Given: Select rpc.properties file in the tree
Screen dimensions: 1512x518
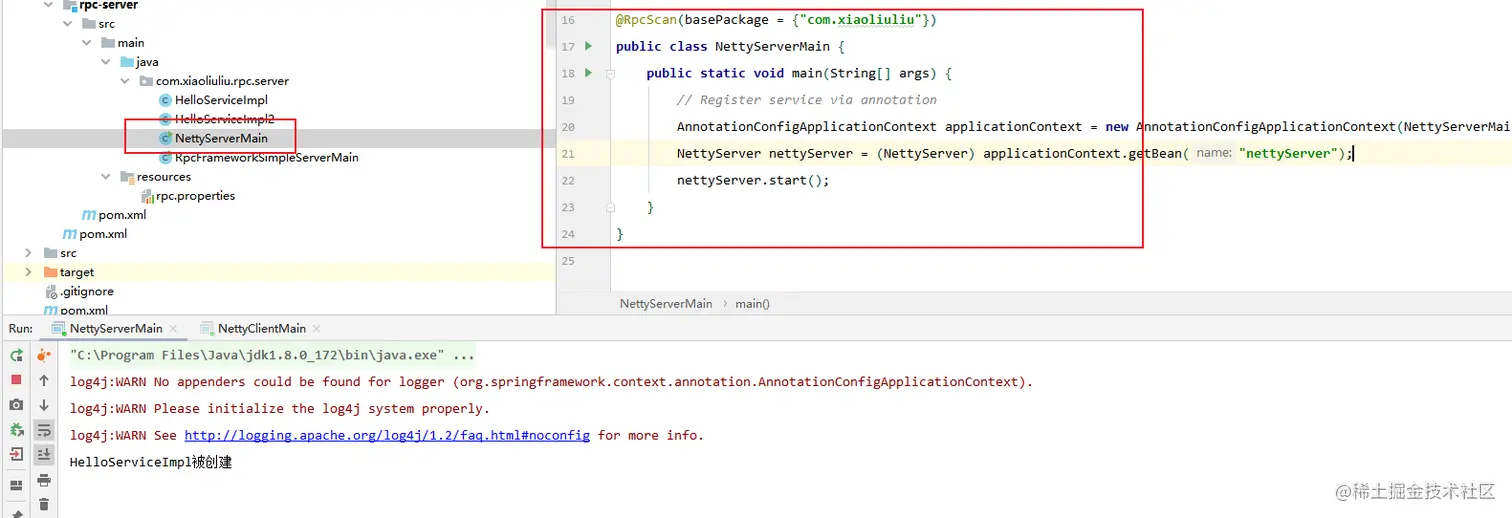Looking at the screenshot, I should [195, 196].
